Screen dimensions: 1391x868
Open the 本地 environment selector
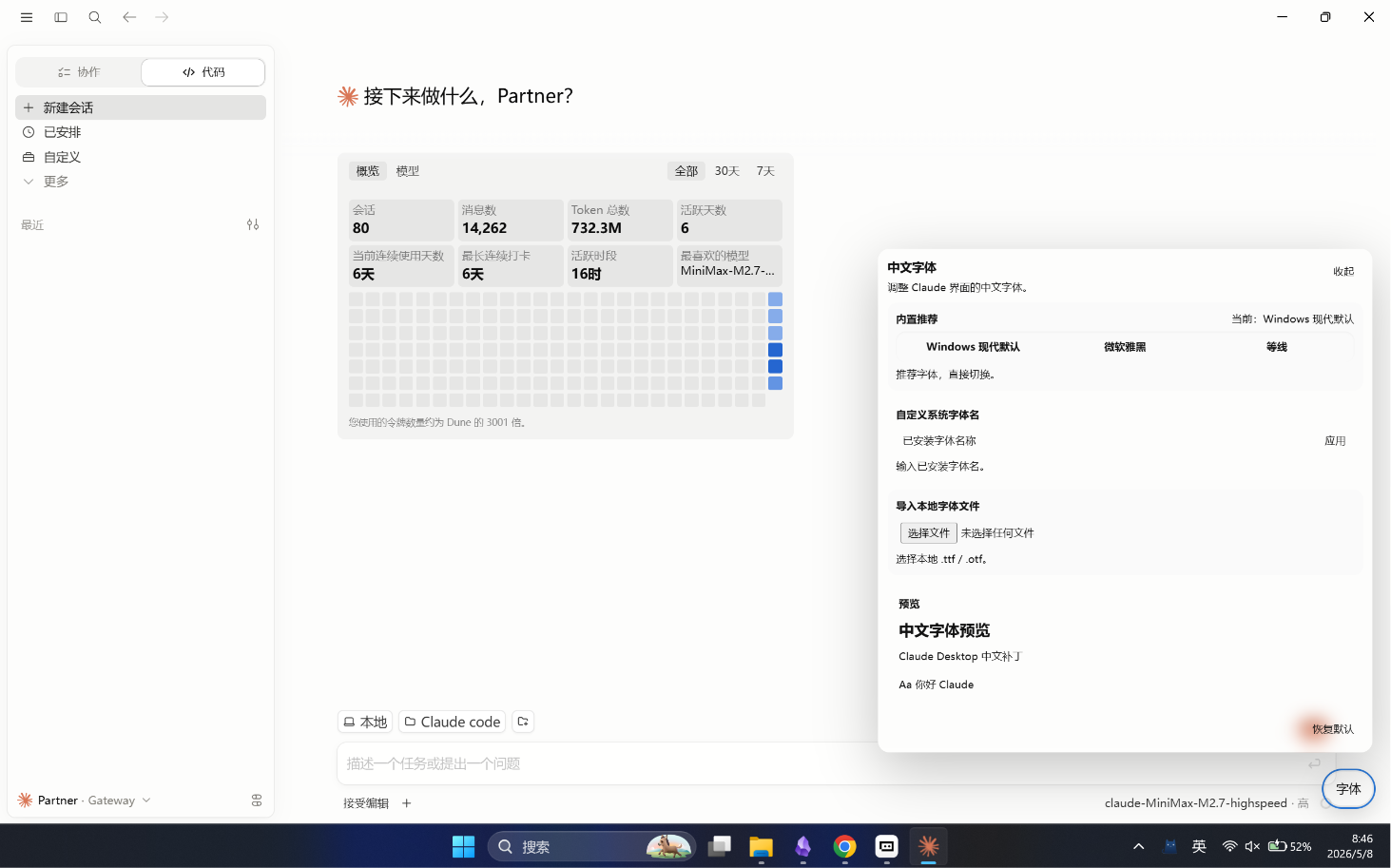[365, 723]
